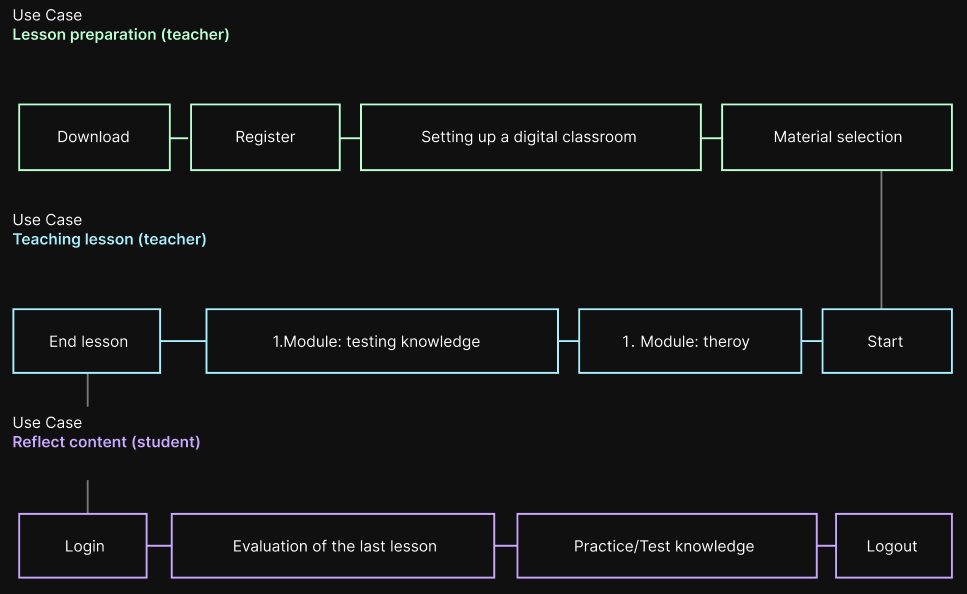Select the Logout box

pos(893,546)
